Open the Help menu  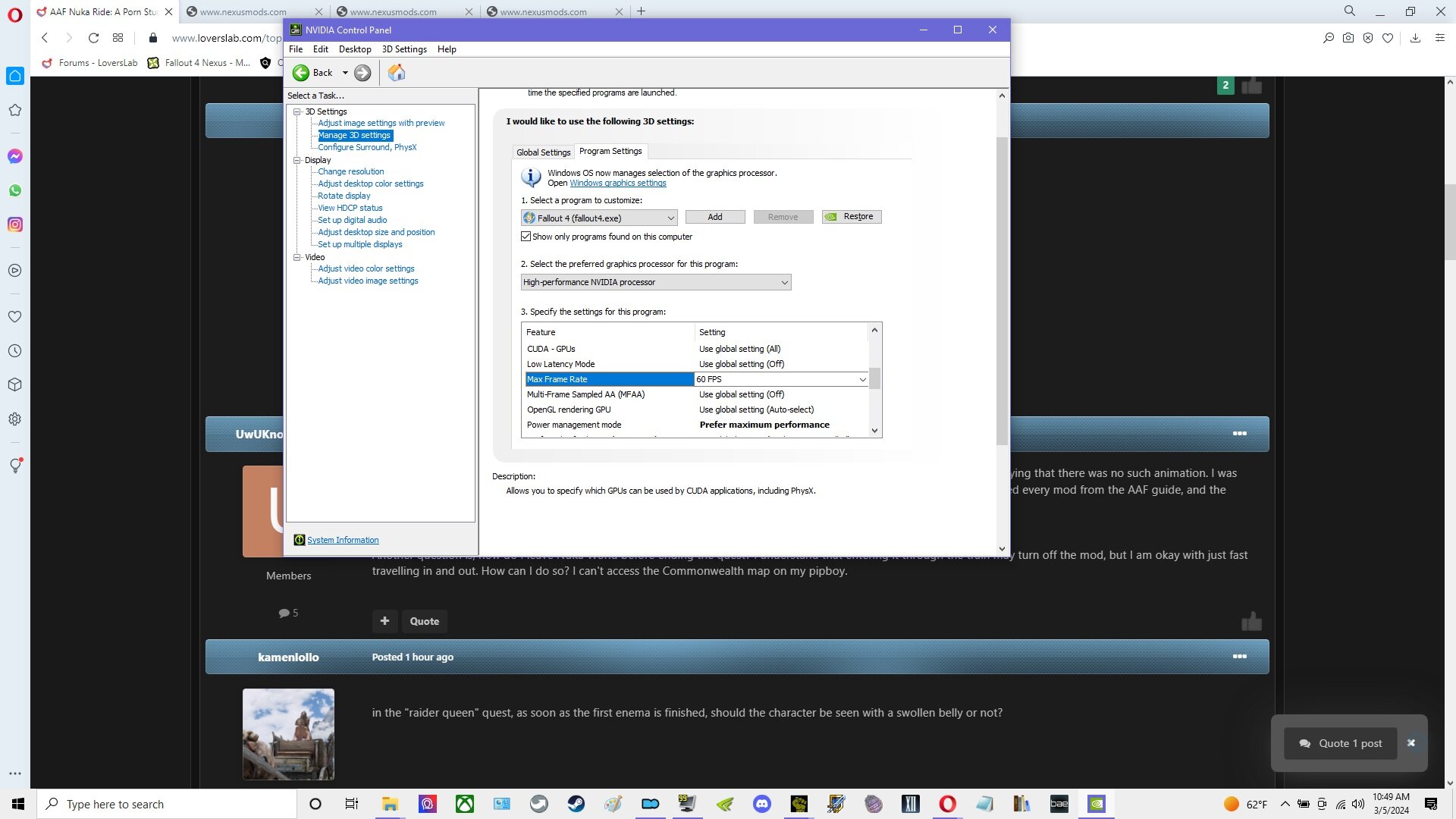pos(447,49)
